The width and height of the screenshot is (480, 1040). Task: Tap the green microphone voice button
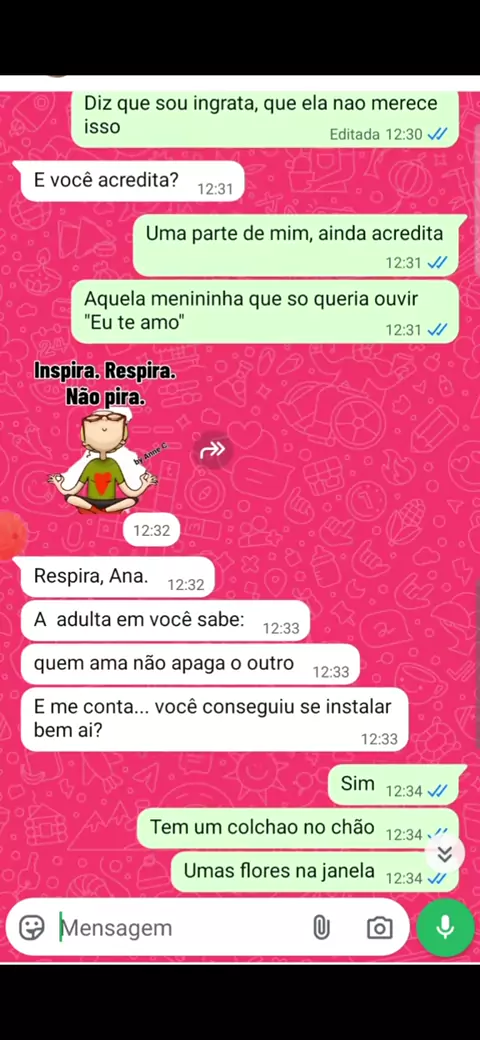point(445,927)
